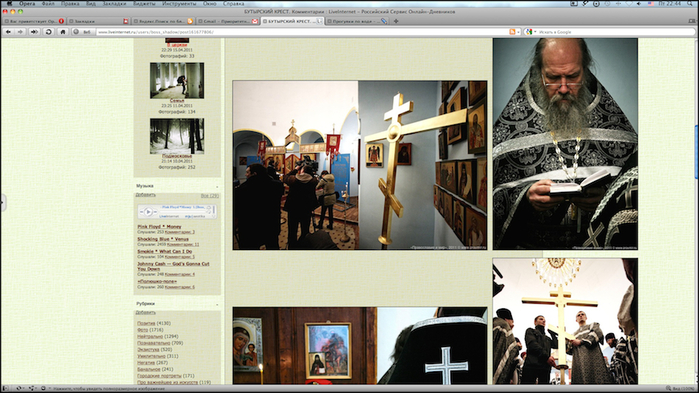Click the Time Machine clock icon
Image resolution: width=699 pixels, height=393 pixels.
(x=608, y=4)
